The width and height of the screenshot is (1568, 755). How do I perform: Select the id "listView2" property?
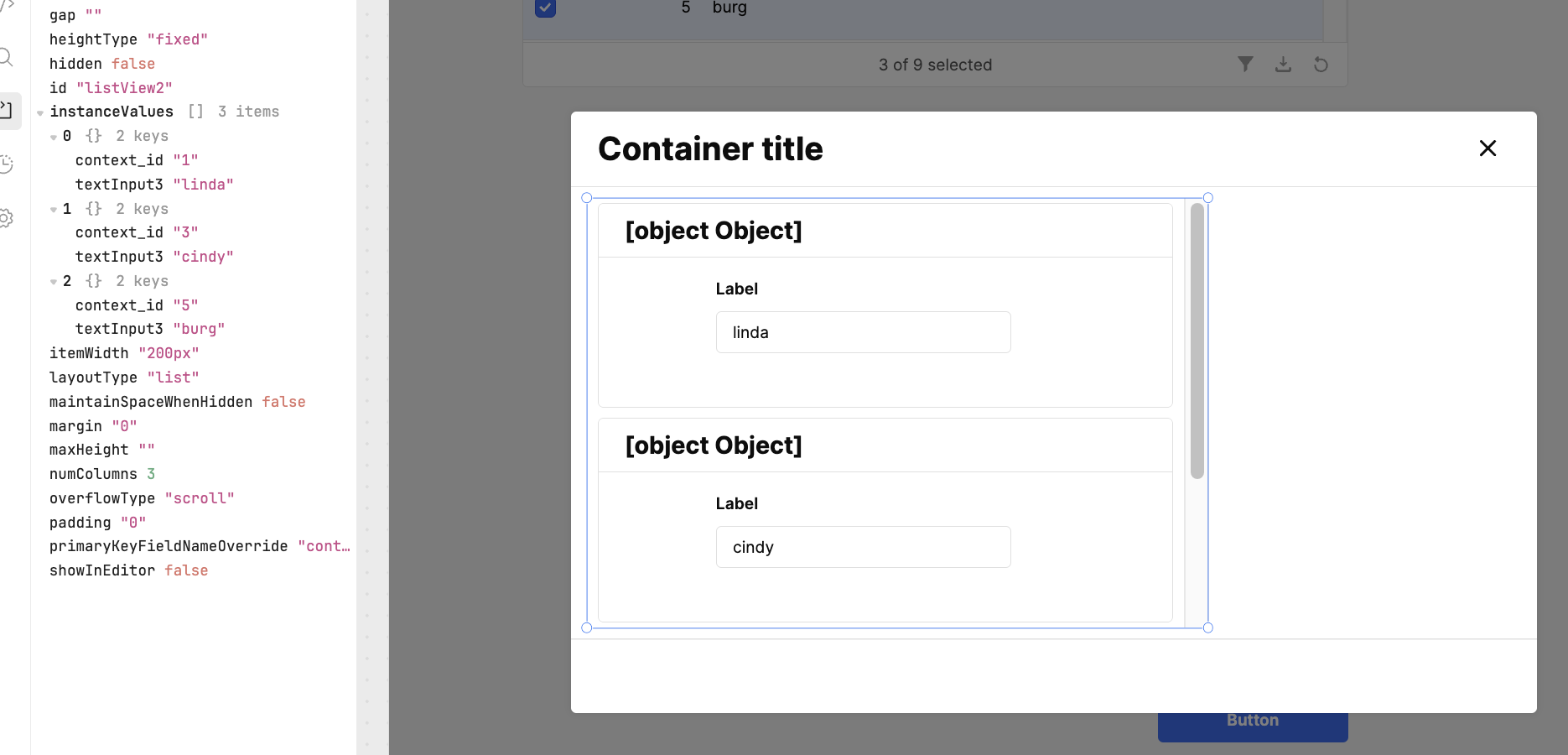[111, 88]
